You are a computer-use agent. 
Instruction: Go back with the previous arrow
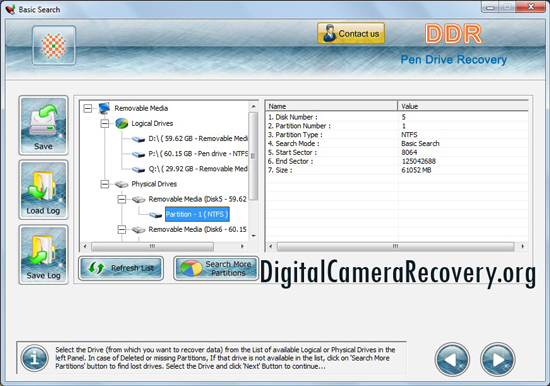(452, 359)
